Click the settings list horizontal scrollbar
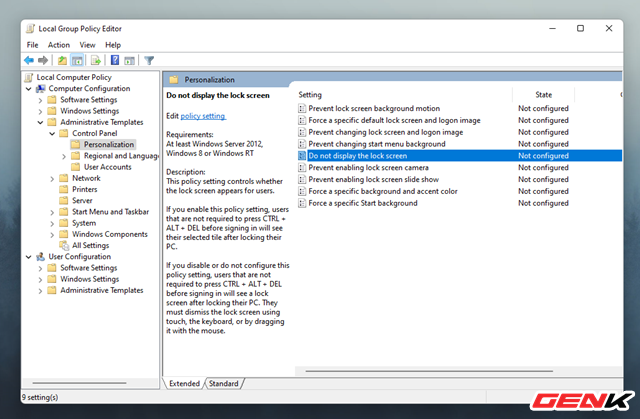 pyautogui.click(x=429, y=371)
